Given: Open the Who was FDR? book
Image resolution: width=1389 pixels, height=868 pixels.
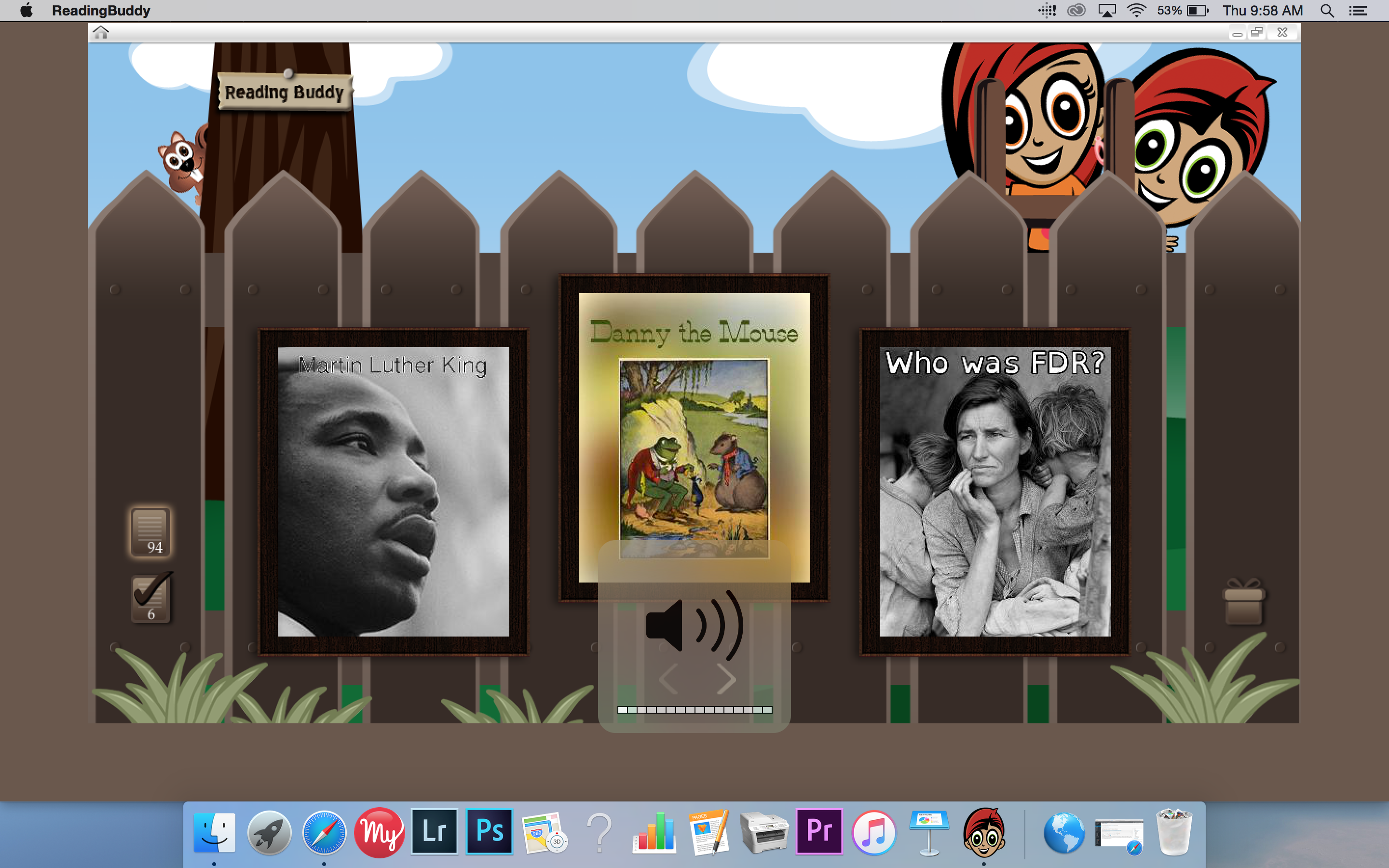Looking at the screenshot, I should click(994, 491).
